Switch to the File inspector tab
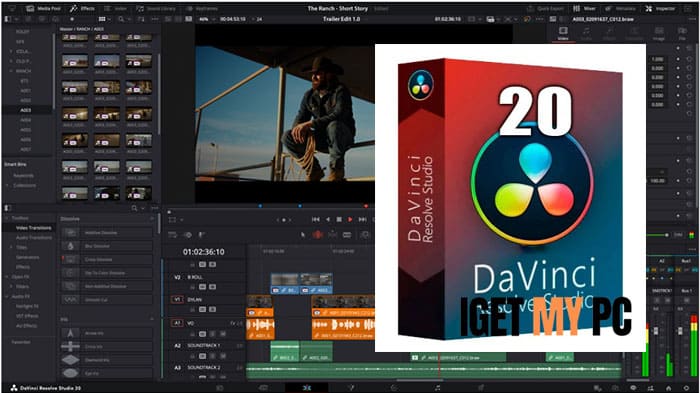Screen dimensions: 700x393 coord(682,33)
